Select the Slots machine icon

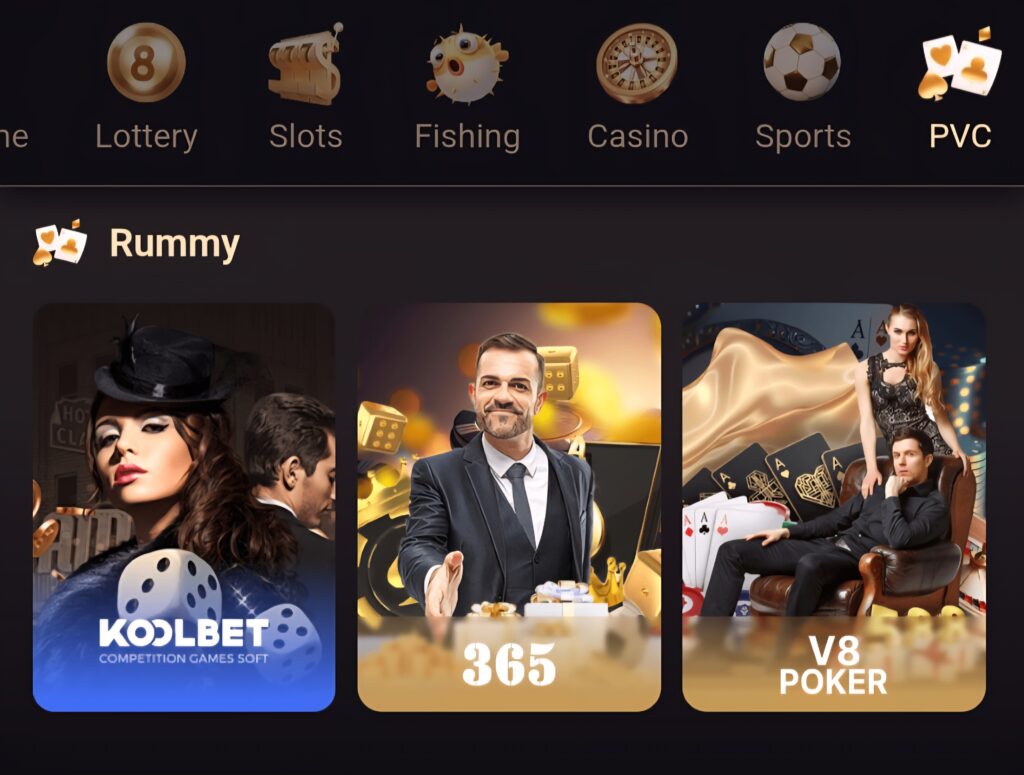pyautogui.click(x=306, y=64)
